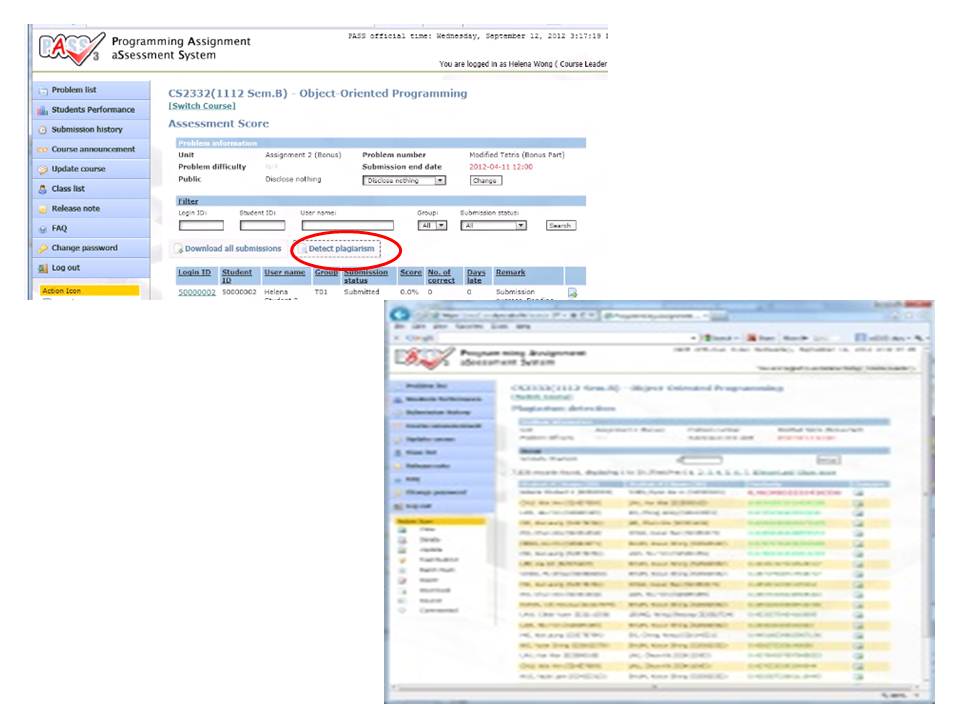Click the User name filter text box
Image resolution: width=960 pixels, height=720 pixels.
pyautogui.click(x=347, y=226)
